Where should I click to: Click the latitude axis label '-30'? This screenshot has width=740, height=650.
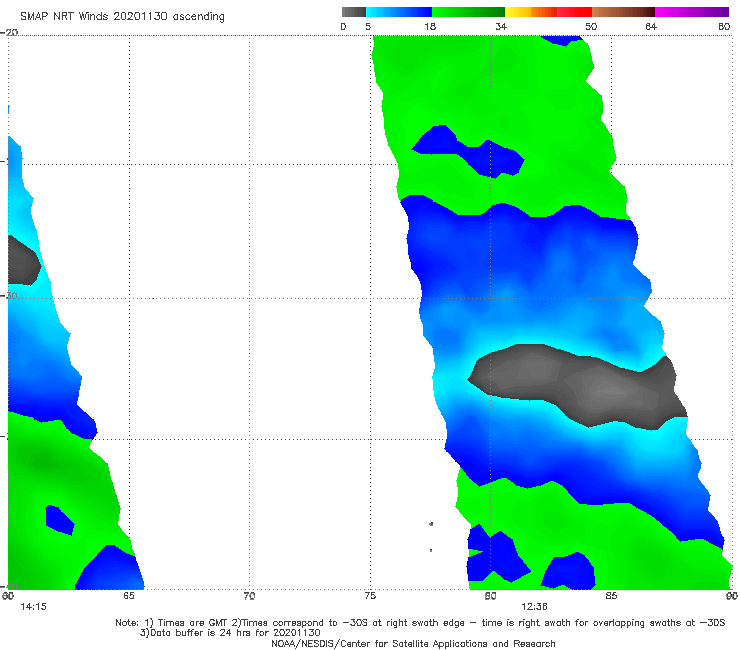[x=9, y=296]
